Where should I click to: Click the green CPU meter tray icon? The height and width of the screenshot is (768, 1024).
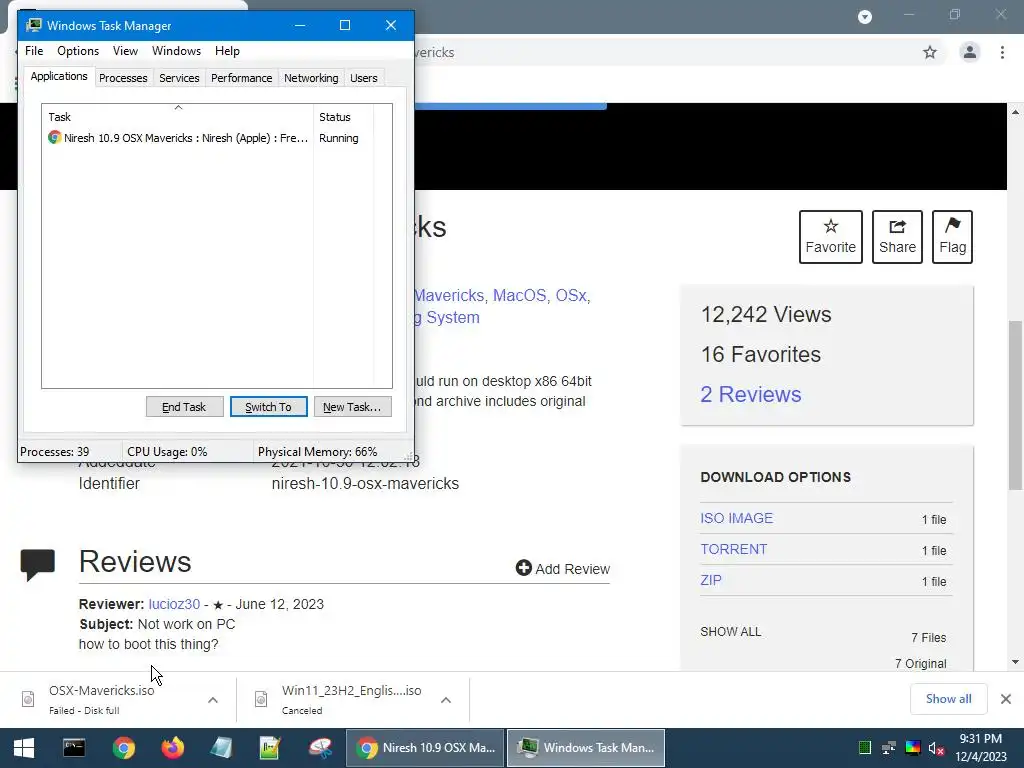coord(865,748)
